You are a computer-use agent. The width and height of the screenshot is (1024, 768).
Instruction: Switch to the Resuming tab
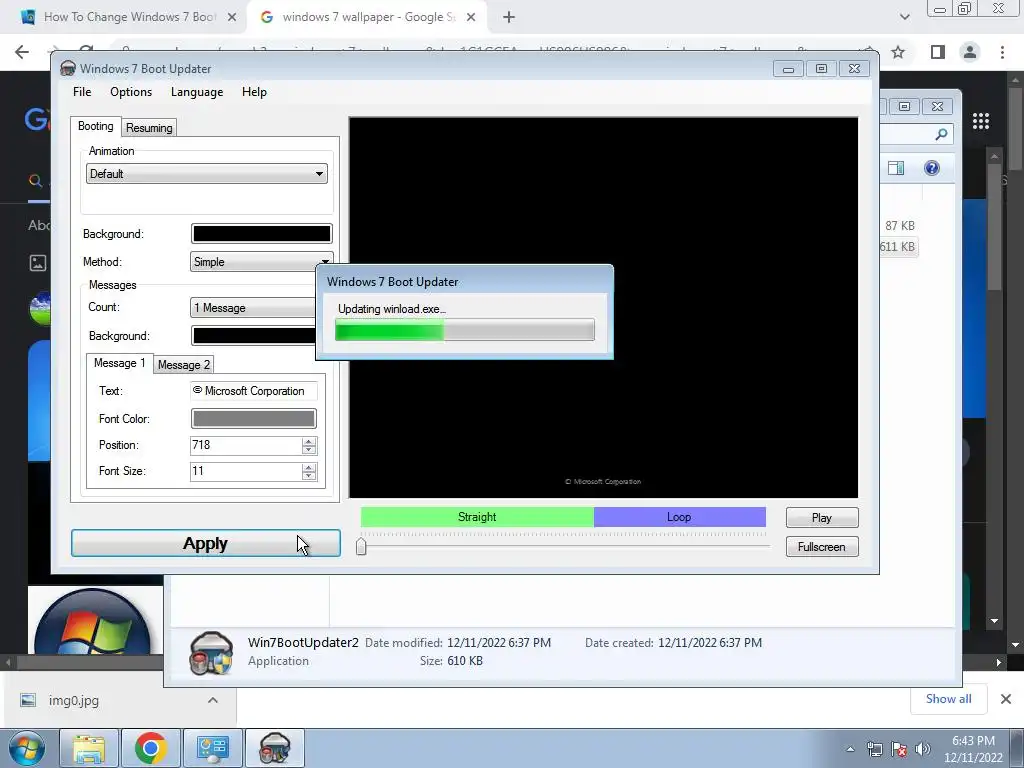click(x=149, y=127)
